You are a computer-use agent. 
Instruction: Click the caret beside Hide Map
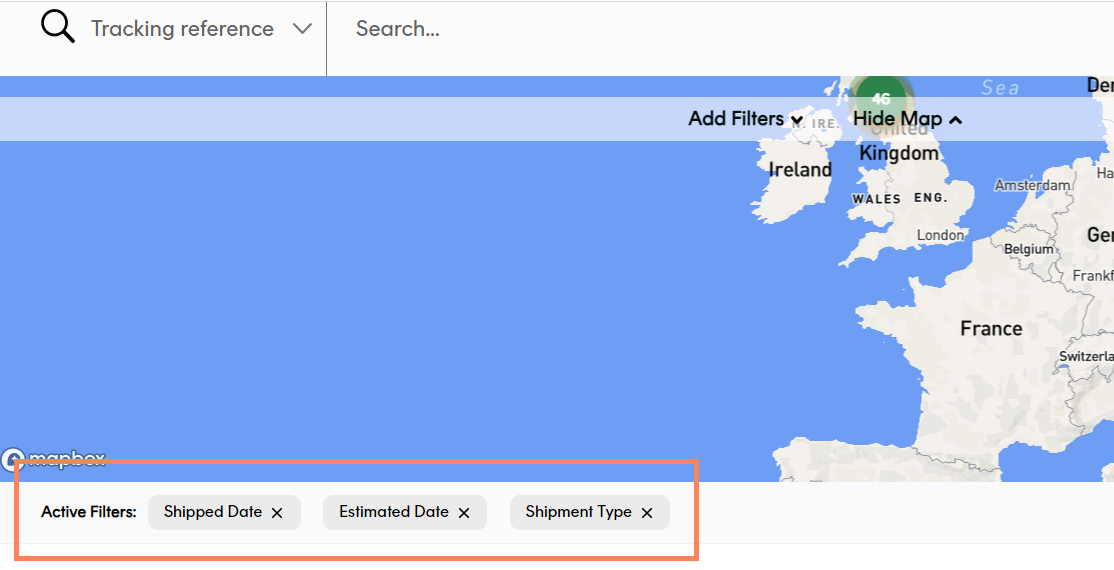[x=956, y=120]
